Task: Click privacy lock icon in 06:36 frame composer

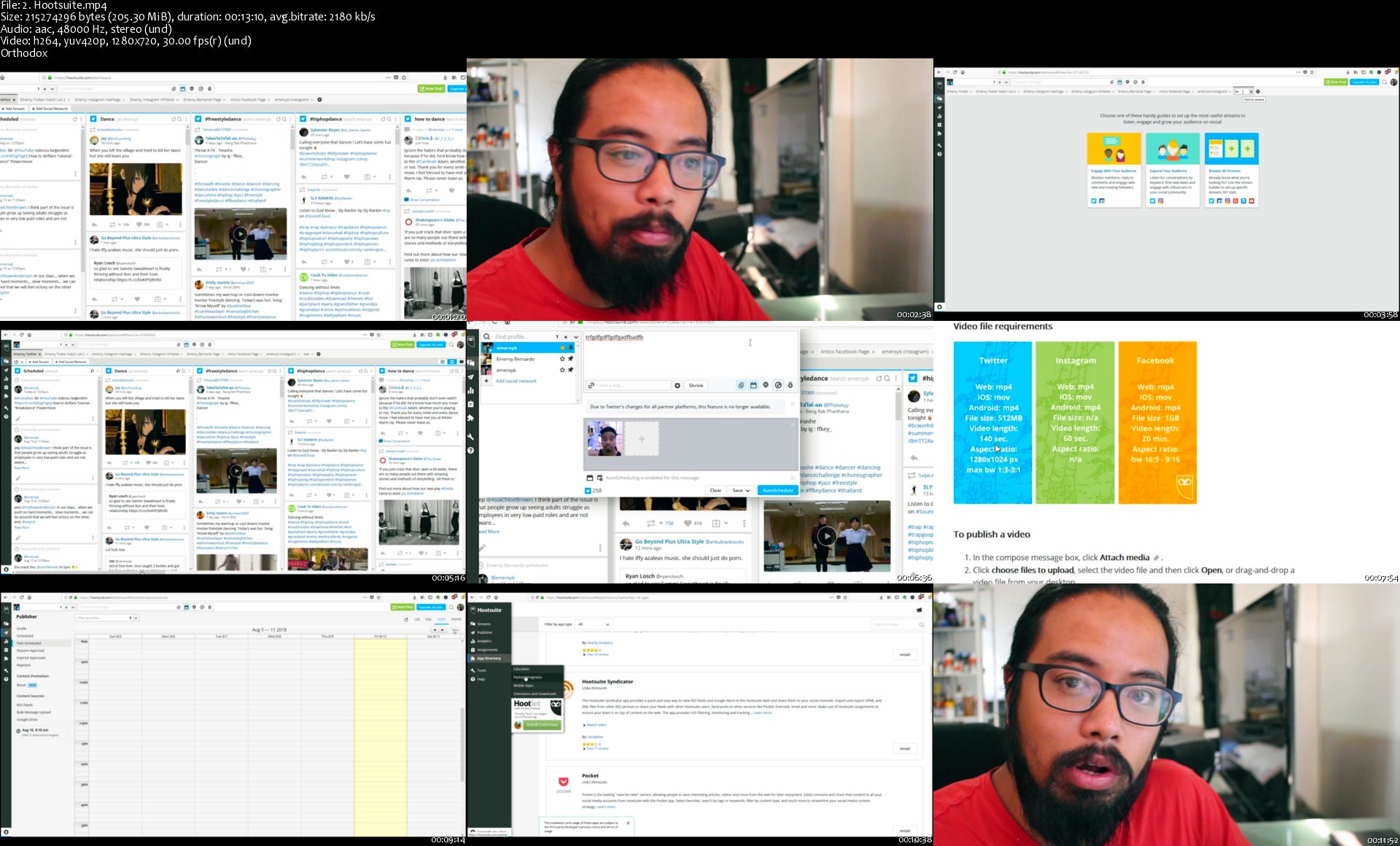Action: 790,385
